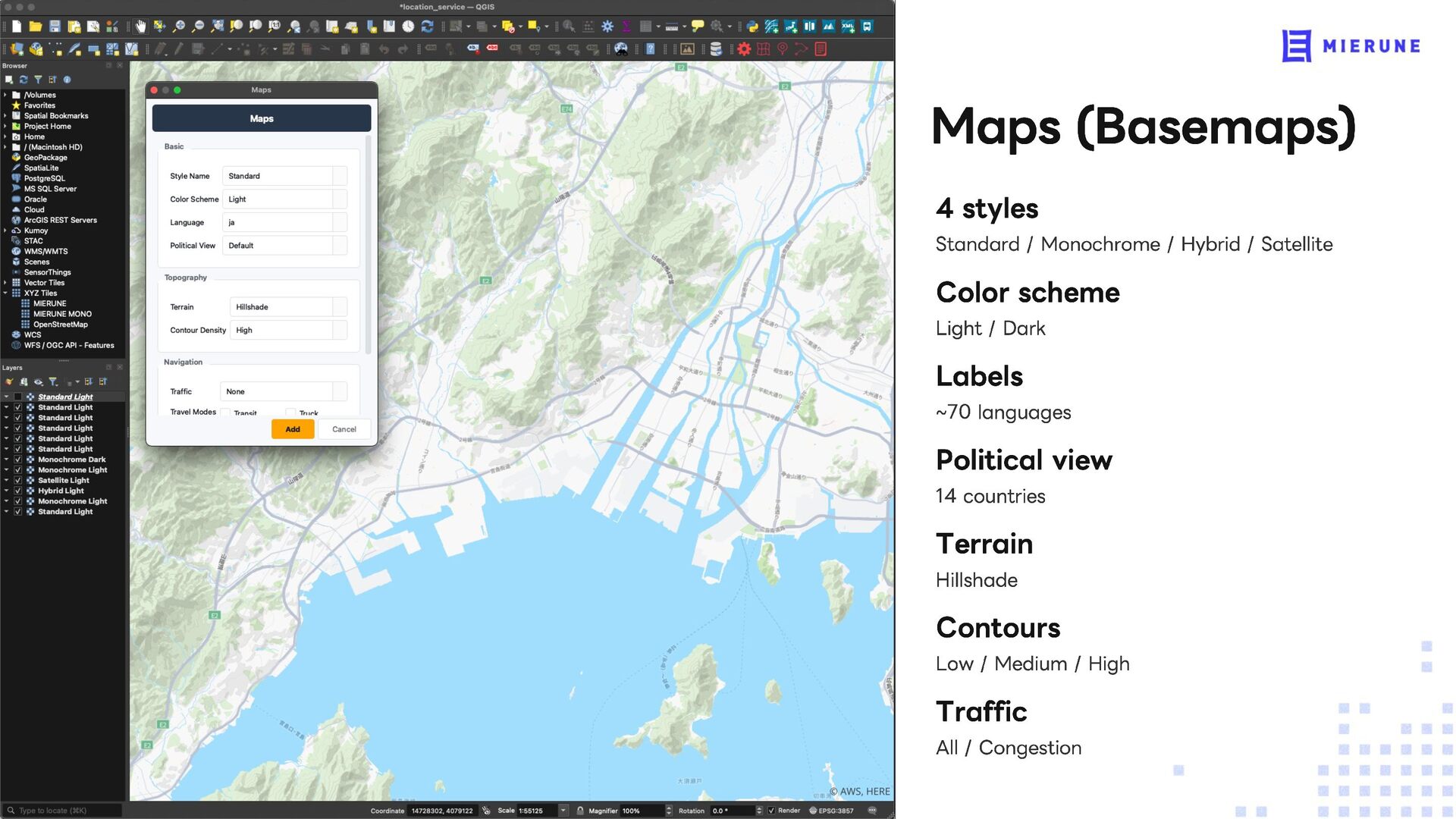The width and height of the screenshot is (1456, 819).
Task: Click the Browser panel refresh icon
Action: (24, 80)
